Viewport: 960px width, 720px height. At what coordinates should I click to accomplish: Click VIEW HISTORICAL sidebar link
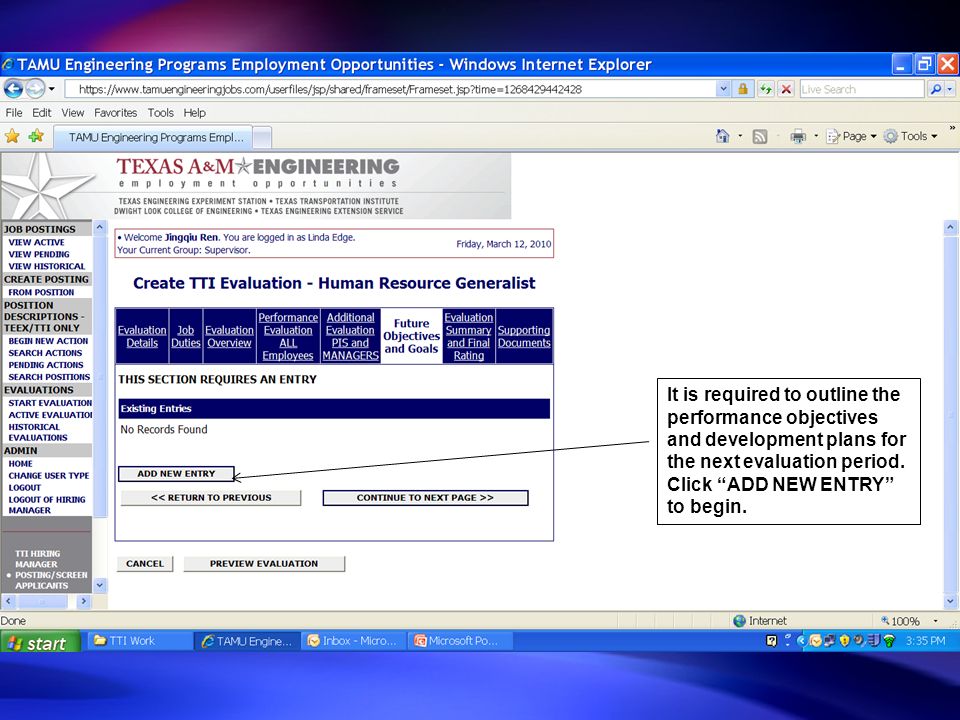click(47, 266)
